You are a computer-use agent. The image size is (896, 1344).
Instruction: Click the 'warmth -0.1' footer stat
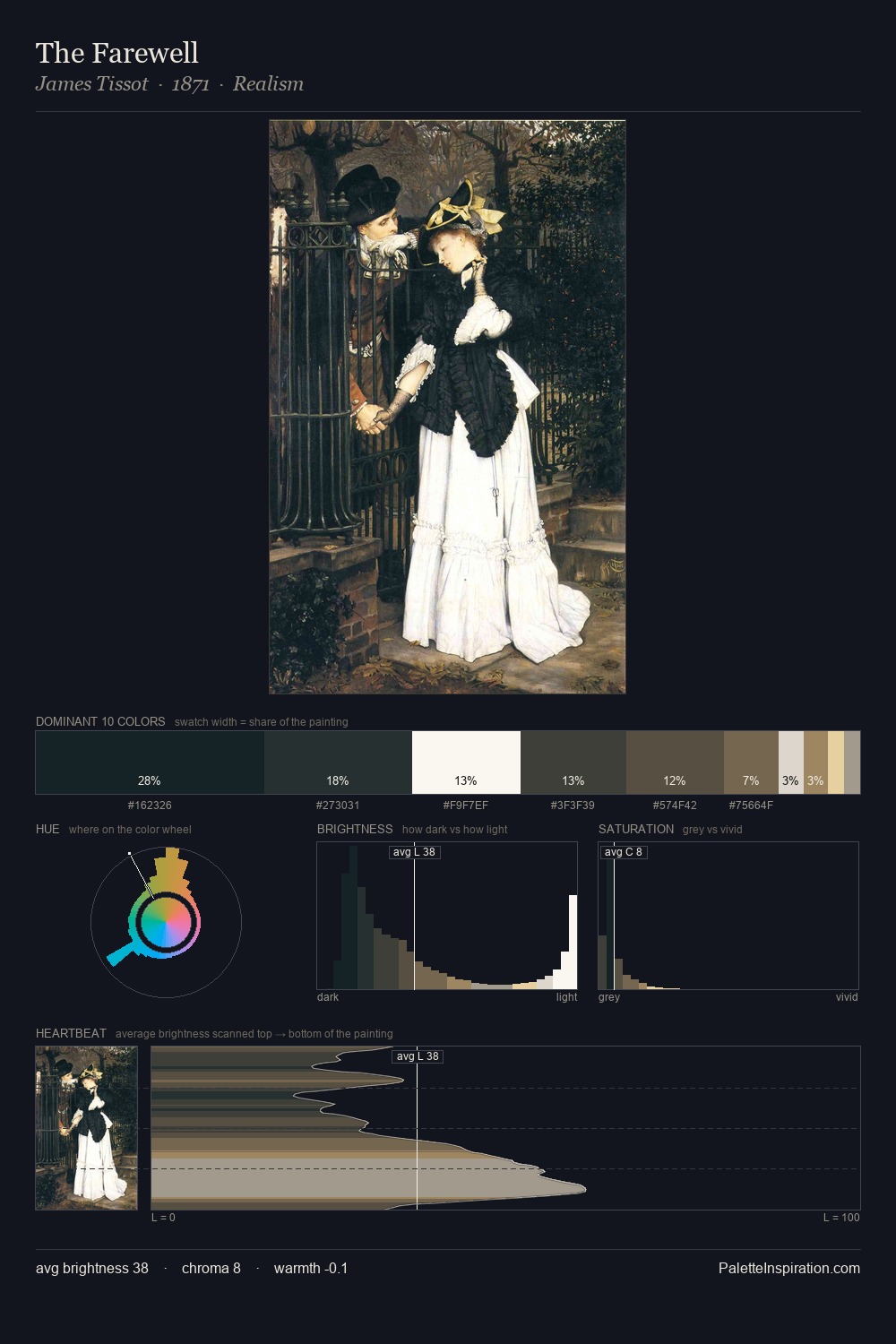[311, 1269]
